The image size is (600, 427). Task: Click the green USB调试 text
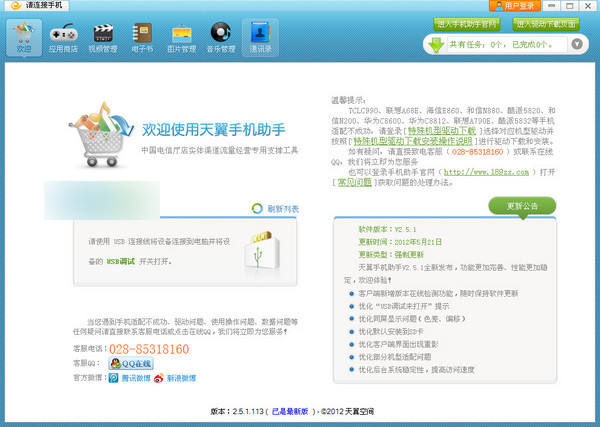[121, 261]
